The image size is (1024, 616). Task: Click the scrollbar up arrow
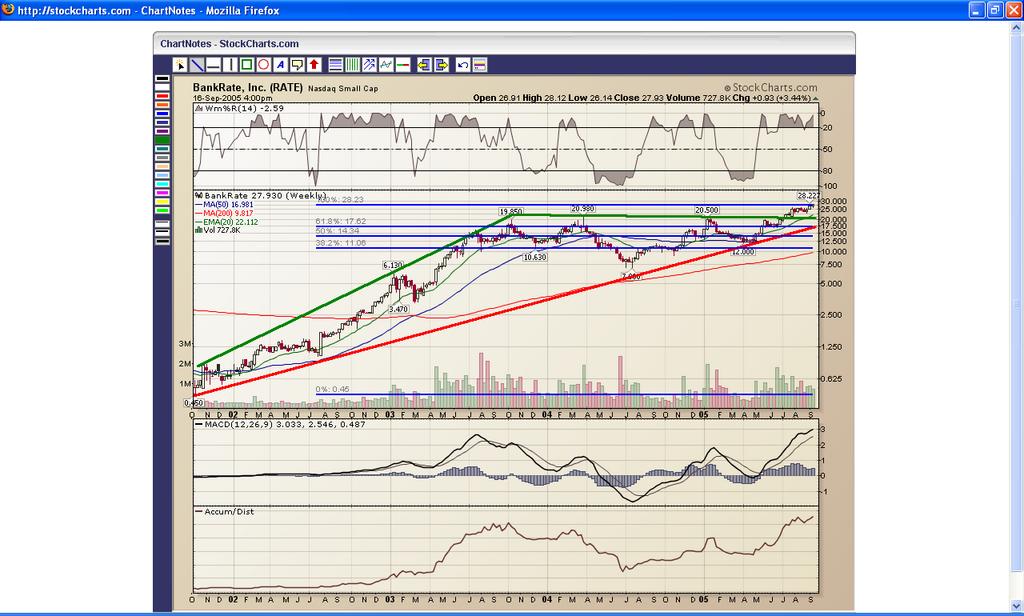tap(1016, 28)
